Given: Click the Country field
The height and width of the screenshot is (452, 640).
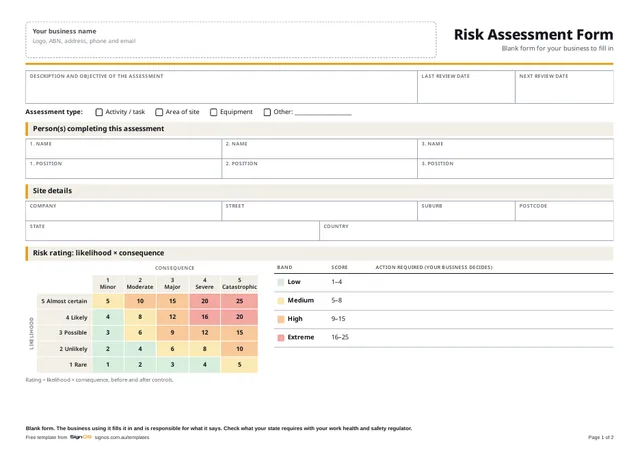Looking at the screenshot, I should point(466,231).
